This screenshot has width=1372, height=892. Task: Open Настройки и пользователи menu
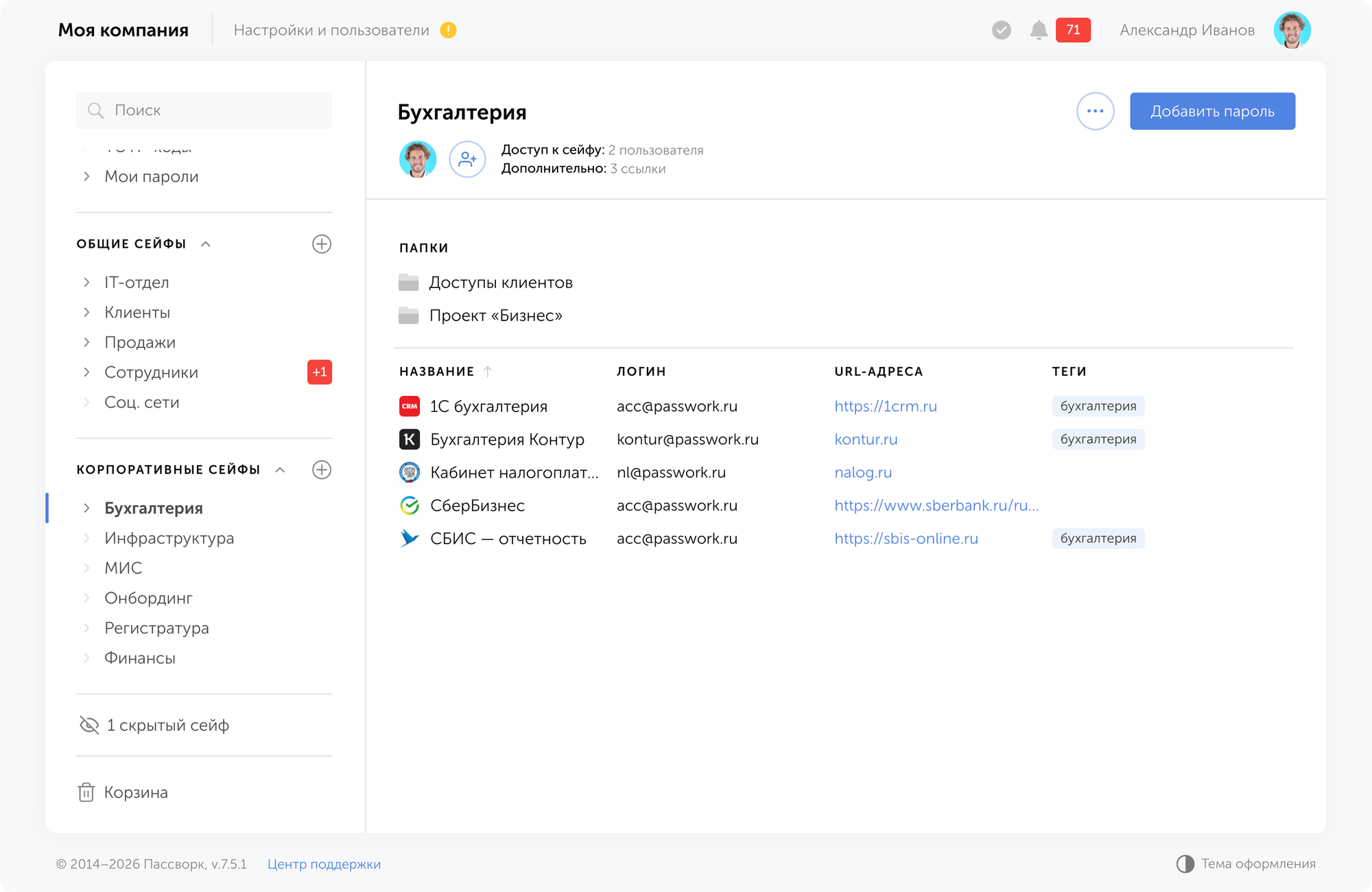point(331,30)
